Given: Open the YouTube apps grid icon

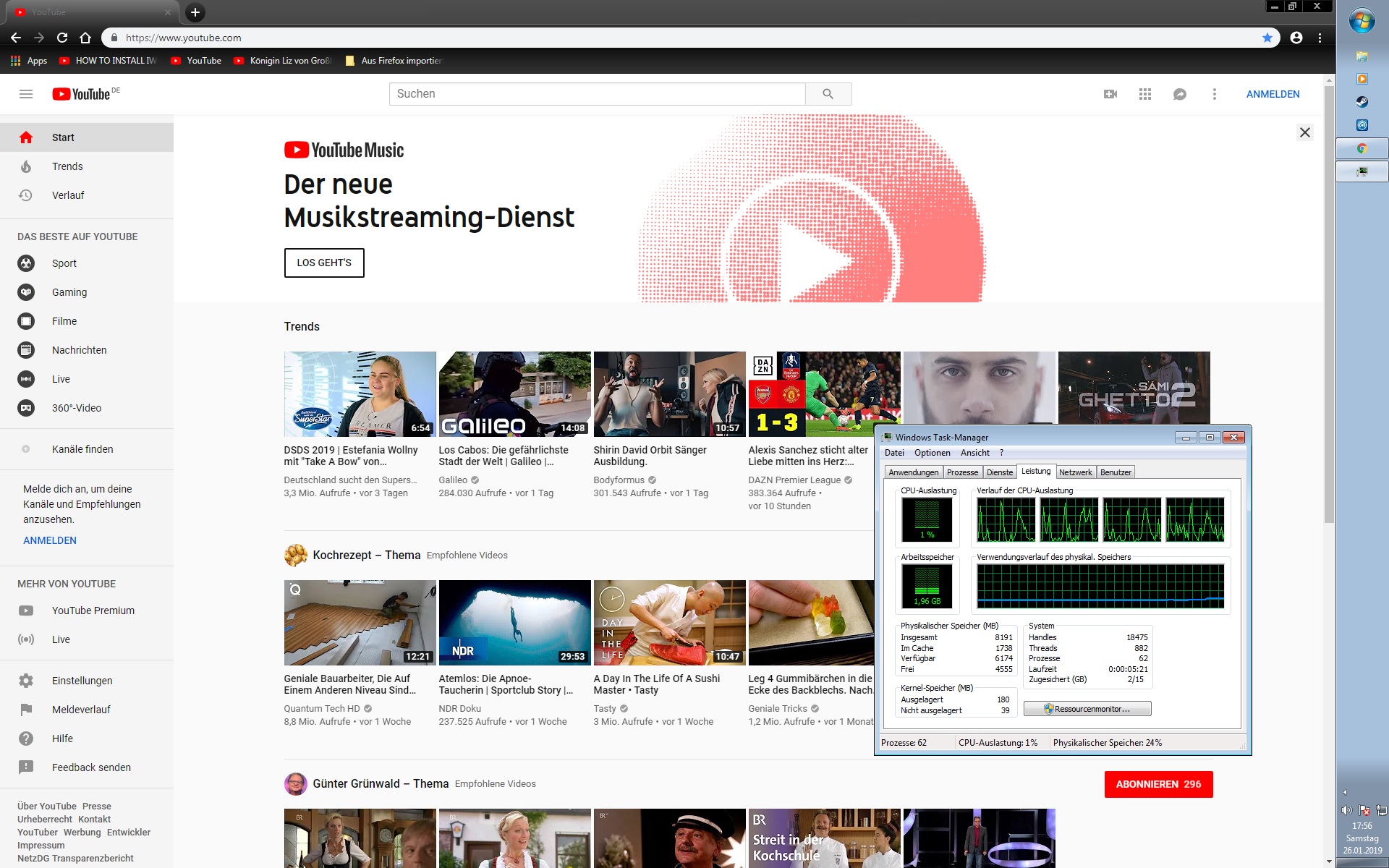Looking at the screenshot, I should [x=1144, y=94].
